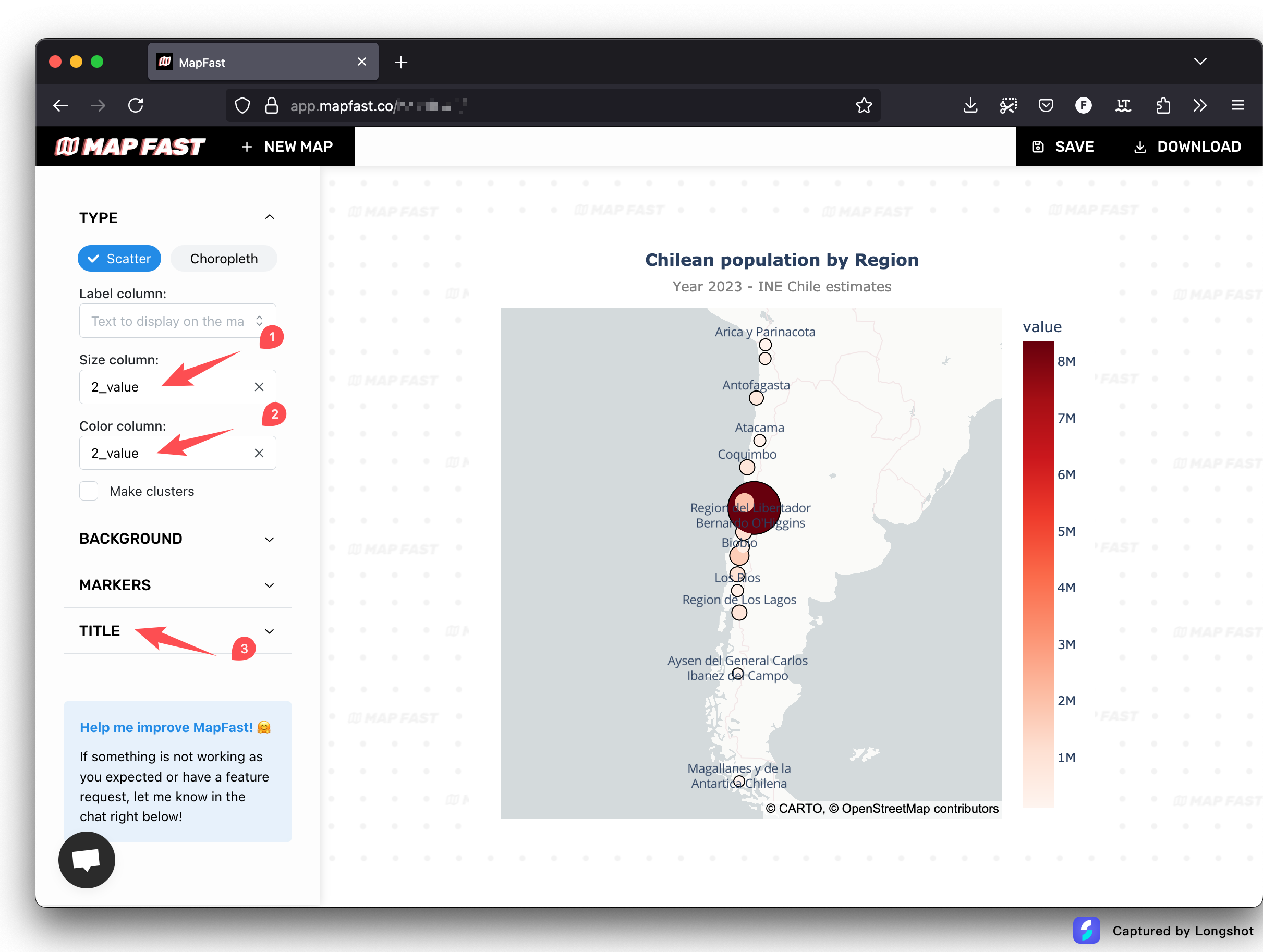Create a NEW MAP
The height and width of the screenshot is (952, 1263).
pos(287,147)
